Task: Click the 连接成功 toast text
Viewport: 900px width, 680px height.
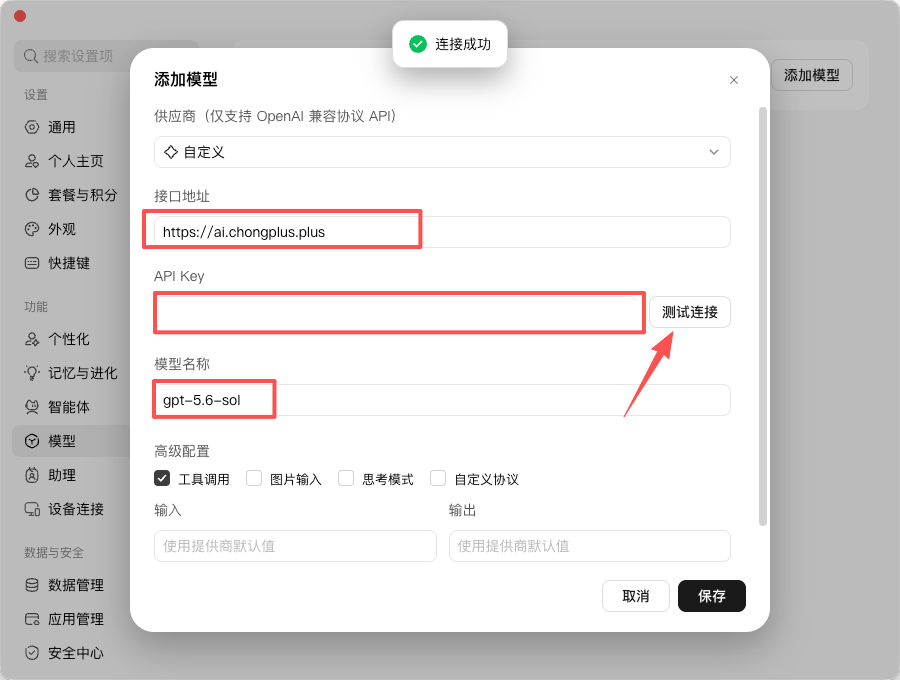Action: [x=463, y=44]
